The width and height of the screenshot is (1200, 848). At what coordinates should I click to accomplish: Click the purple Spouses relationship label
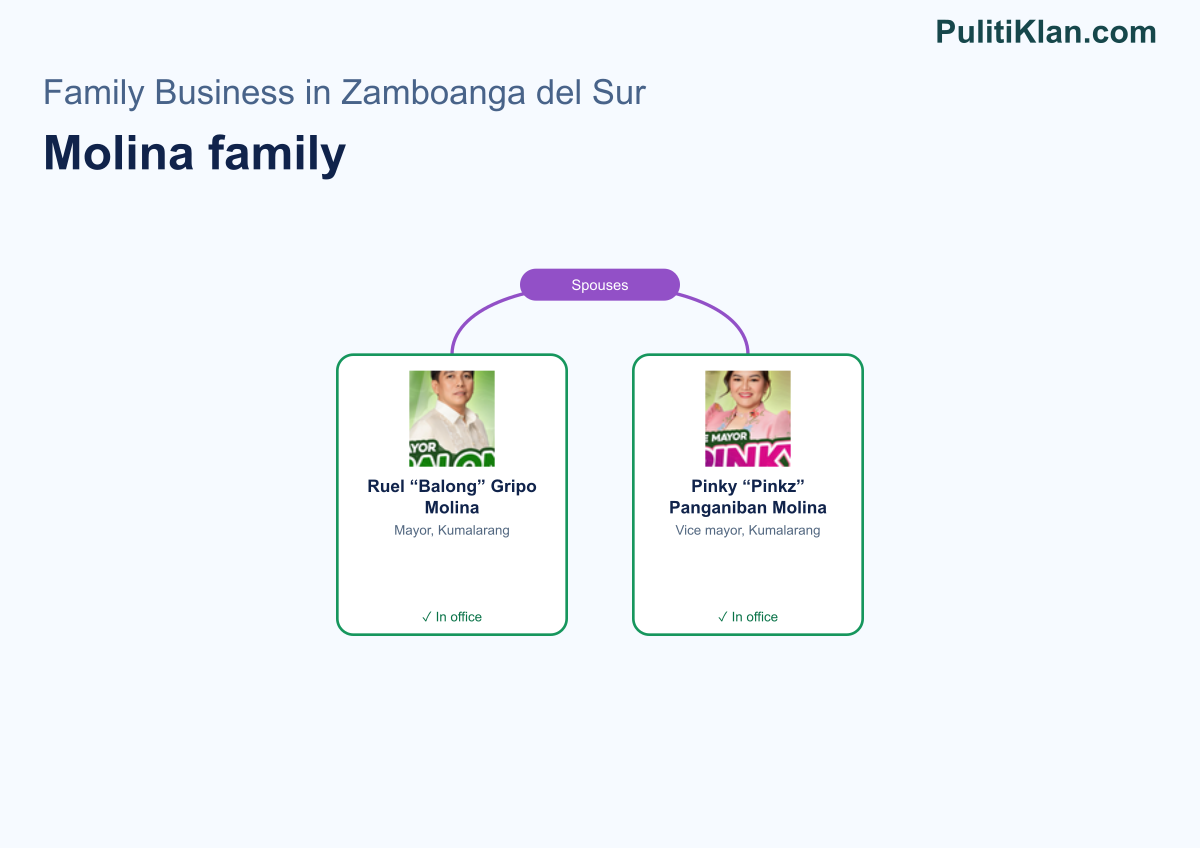pos(600,285)
